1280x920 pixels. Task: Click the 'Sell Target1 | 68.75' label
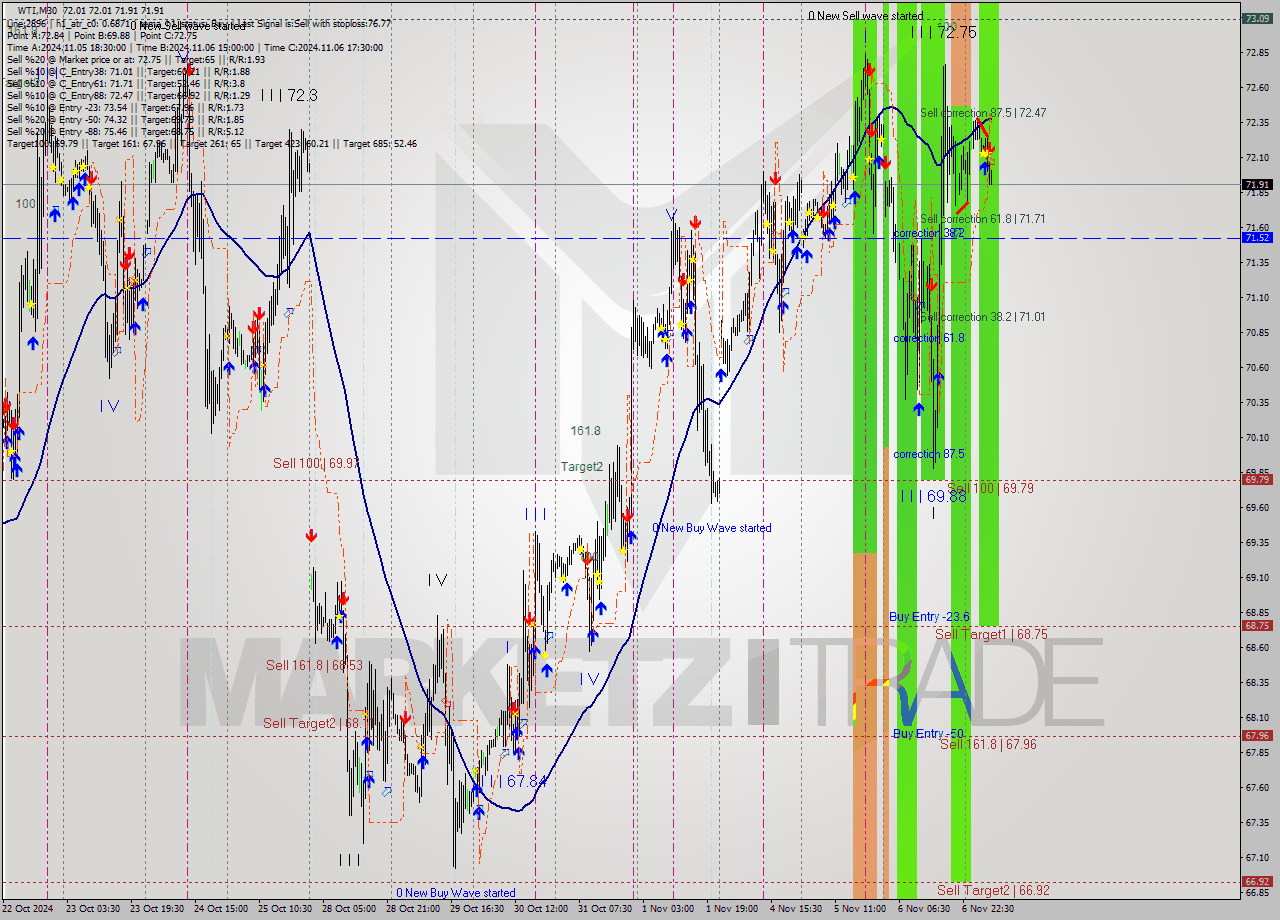tap(991, 634)
